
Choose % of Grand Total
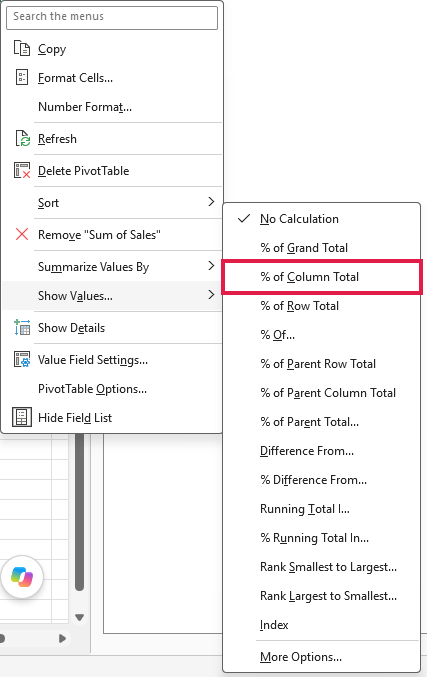[304, 248]
